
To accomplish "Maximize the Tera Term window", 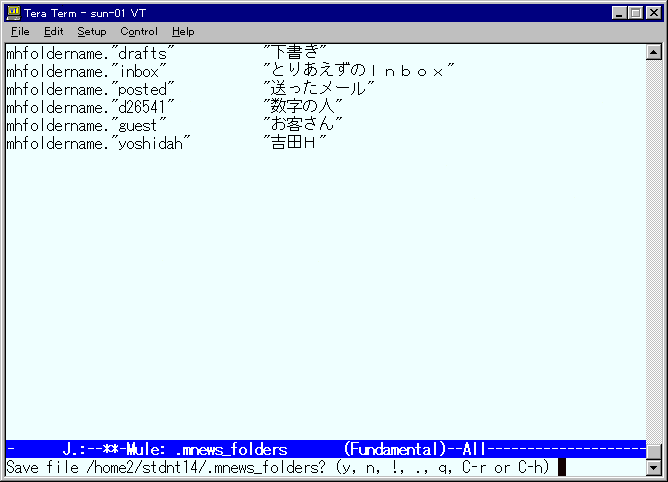I will 635,13.
